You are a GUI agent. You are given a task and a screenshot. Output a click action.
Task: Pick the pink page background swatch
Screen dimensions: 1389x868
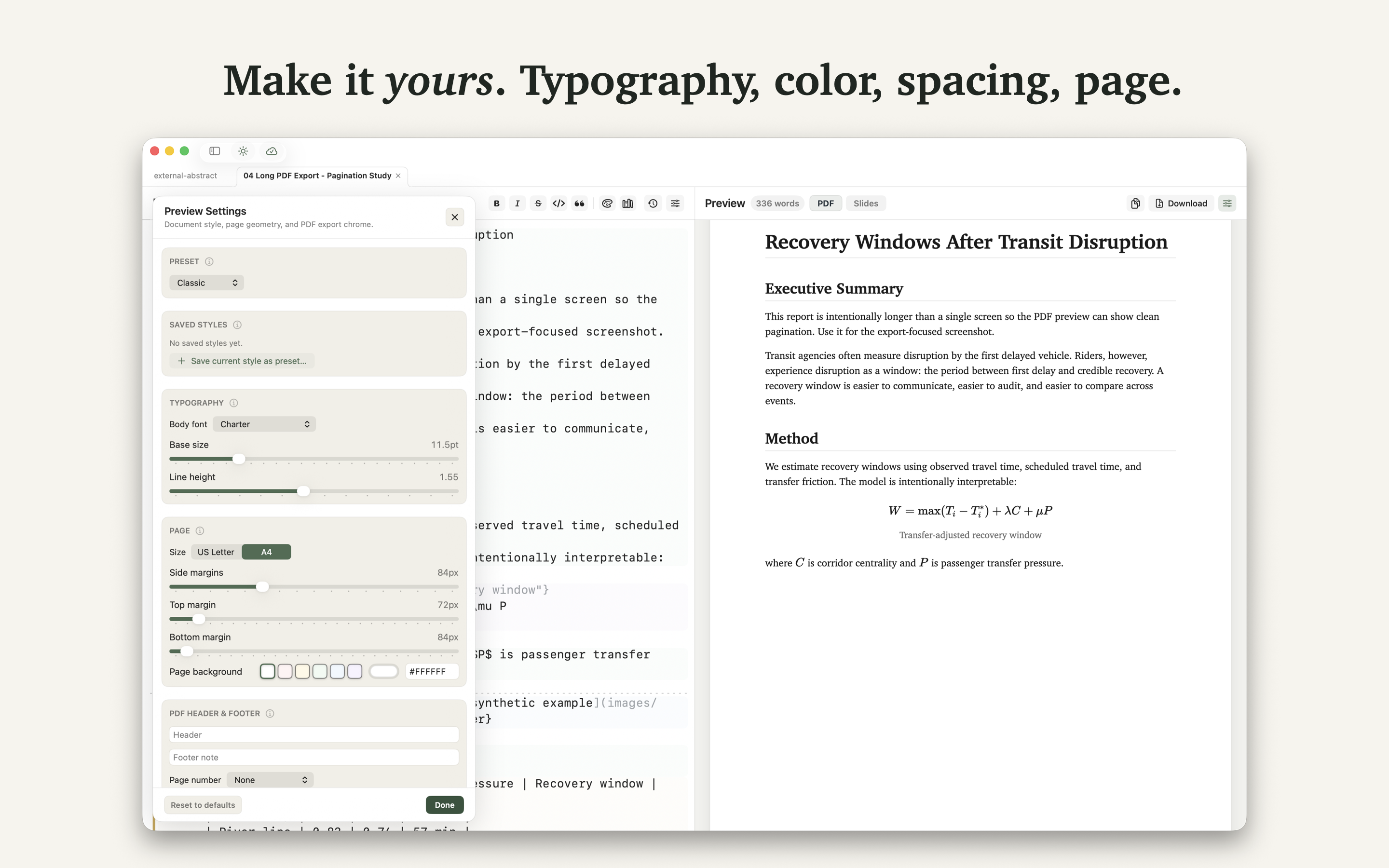pyautogui.click(x=285, y=671)
